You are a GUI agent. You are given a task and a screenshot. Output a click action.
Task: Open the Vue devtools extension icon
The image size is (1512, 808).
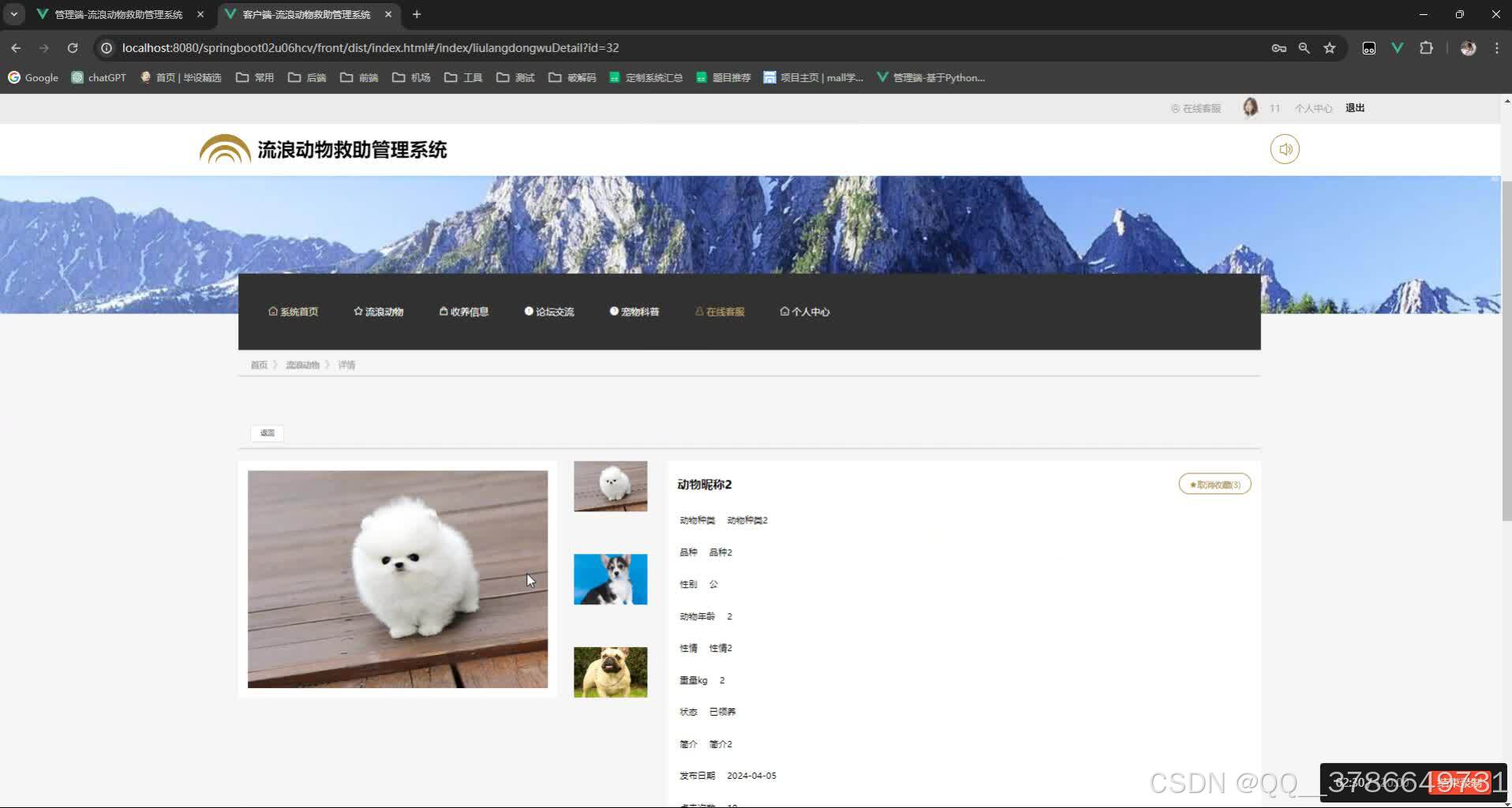(1398, 48)
